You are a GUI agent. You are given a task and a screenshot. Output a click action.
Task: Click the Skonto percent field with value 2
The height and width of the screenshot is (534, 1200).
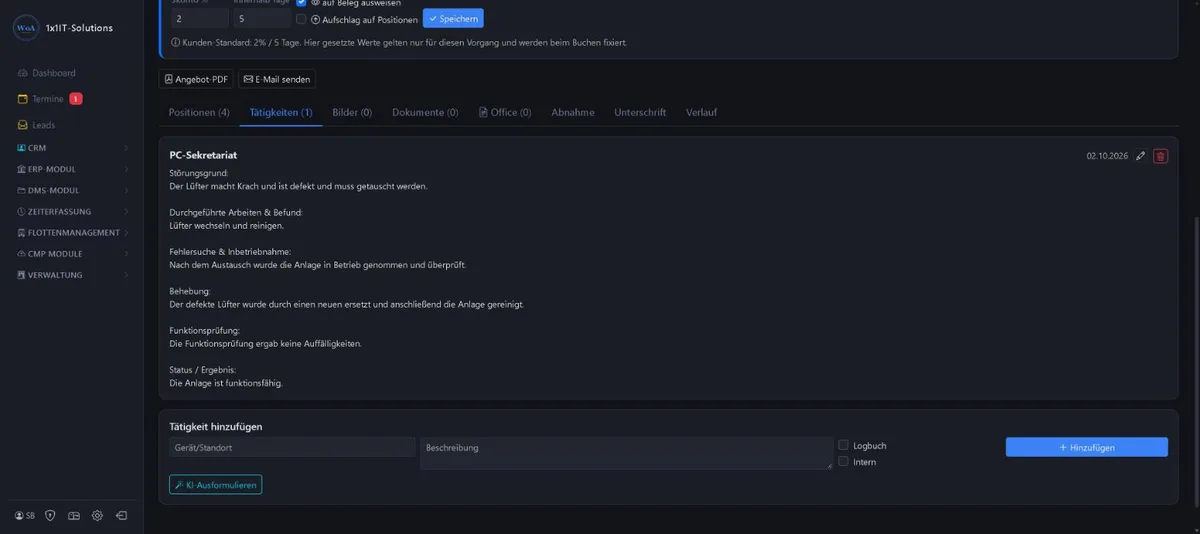click(200, 18)
